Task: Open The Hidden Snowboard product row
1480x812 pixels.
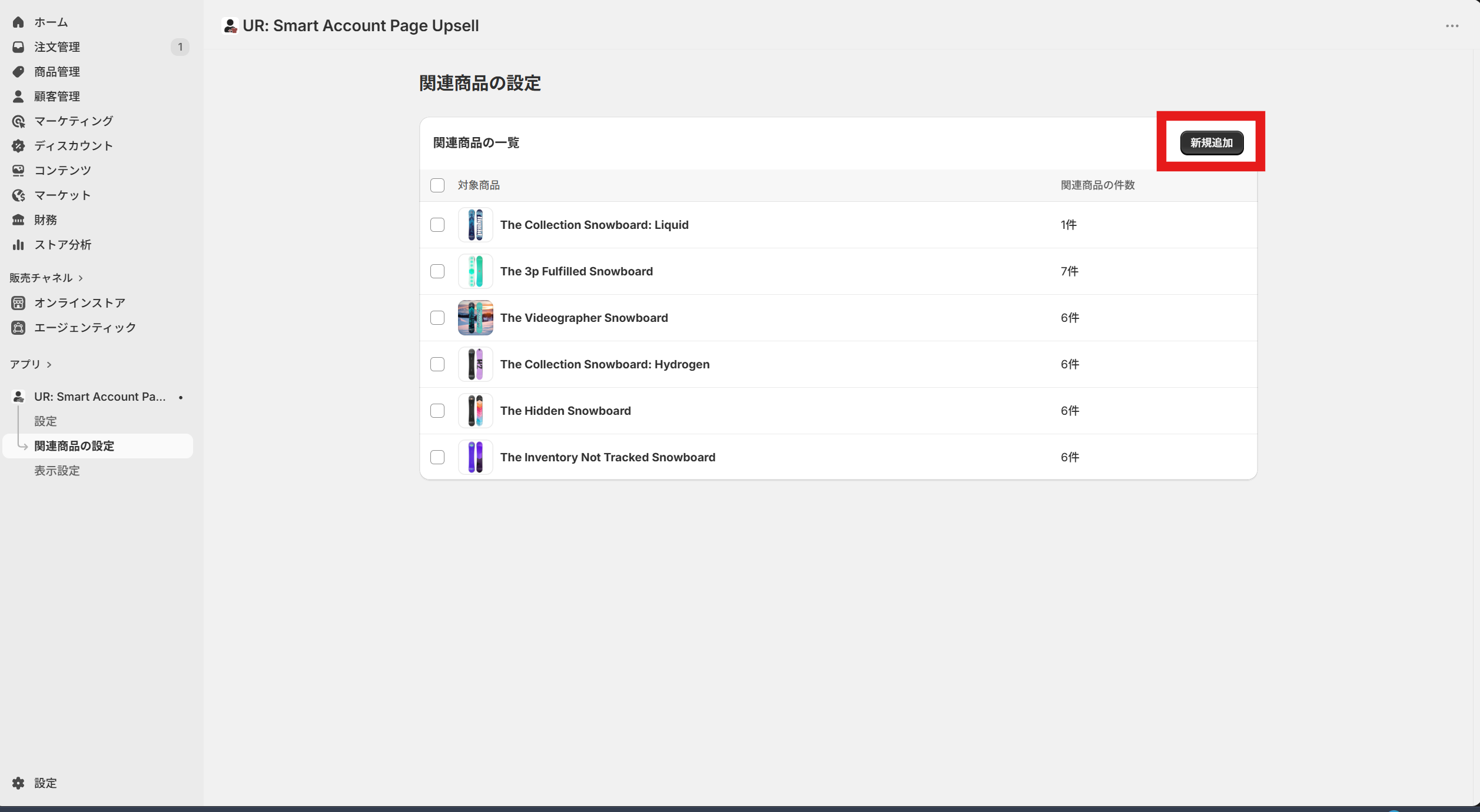Action: (838, 411)
